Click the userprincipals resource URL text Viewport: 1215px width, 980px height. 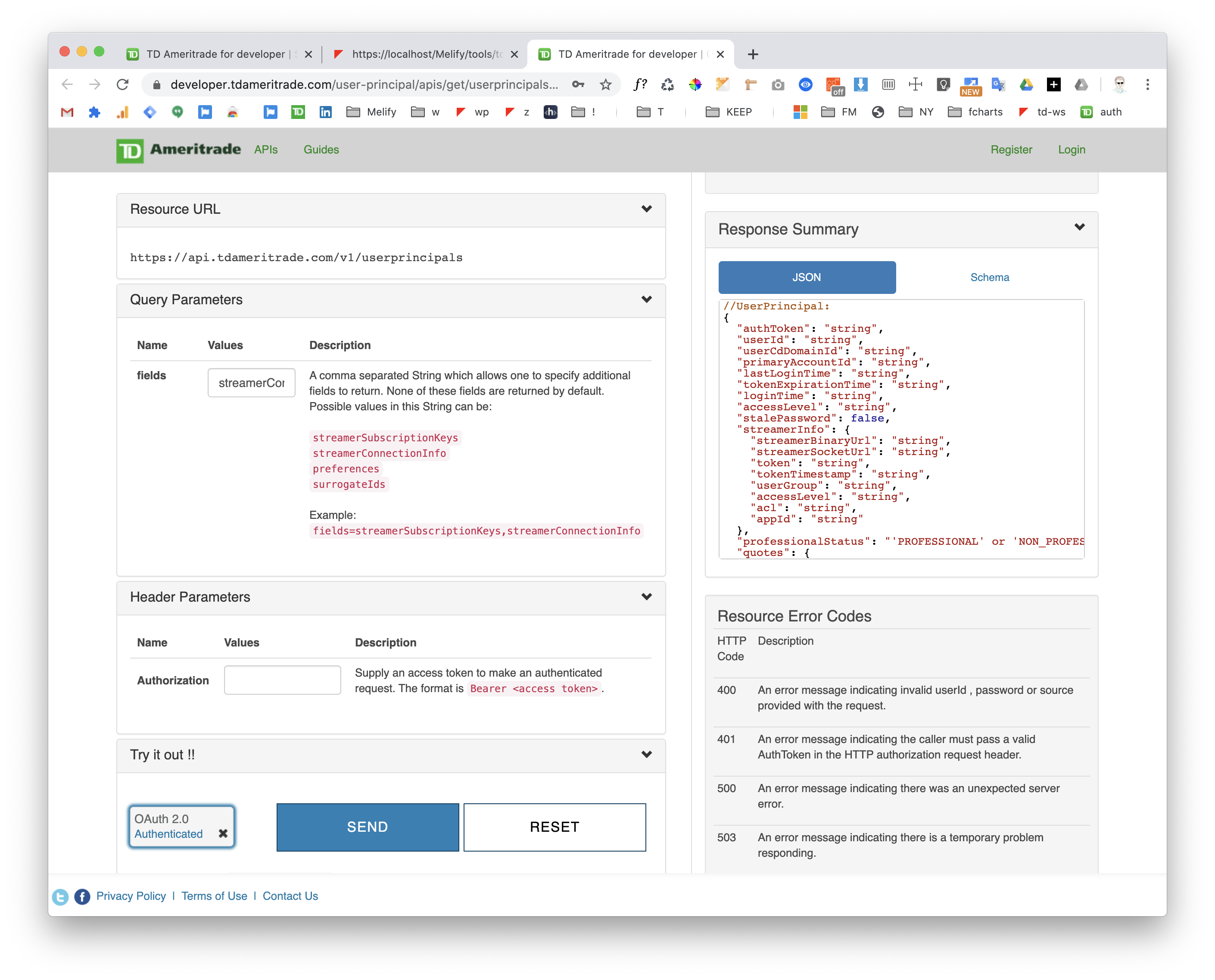pos(296,257)
